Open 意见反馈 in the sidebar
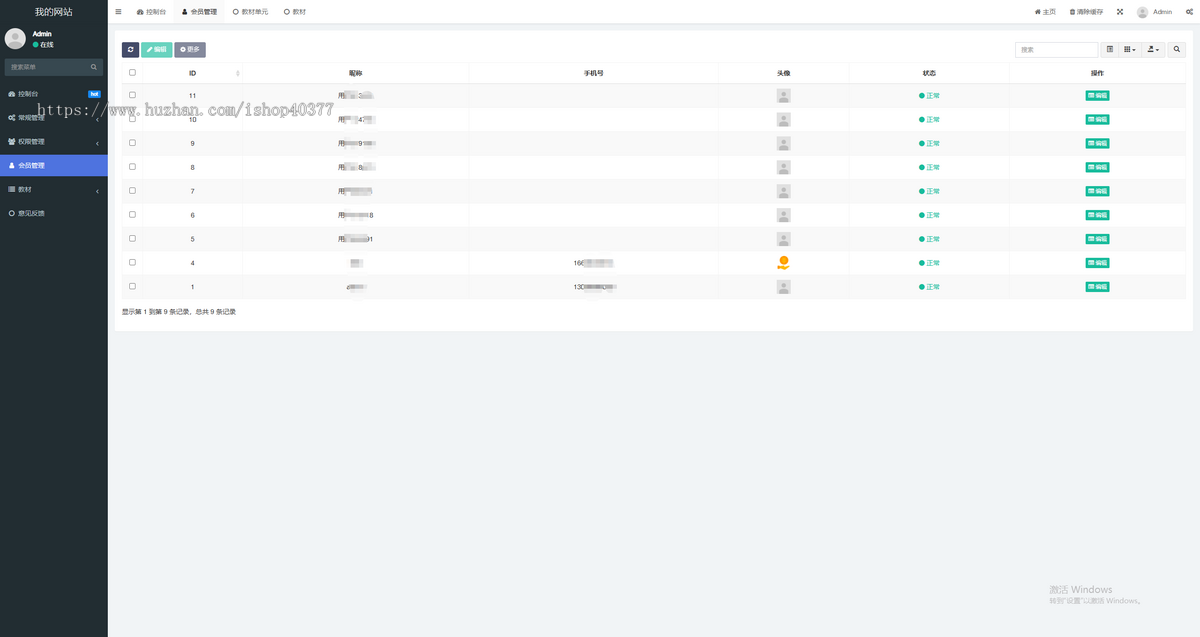 [54, 213]
